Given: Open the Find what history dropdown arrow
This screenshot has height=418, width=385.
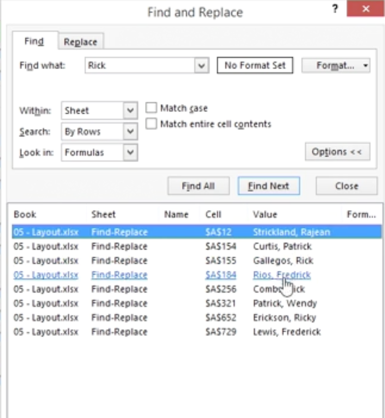Looking at the screenshot, I should pyautogui.click(x=201, y=65).
